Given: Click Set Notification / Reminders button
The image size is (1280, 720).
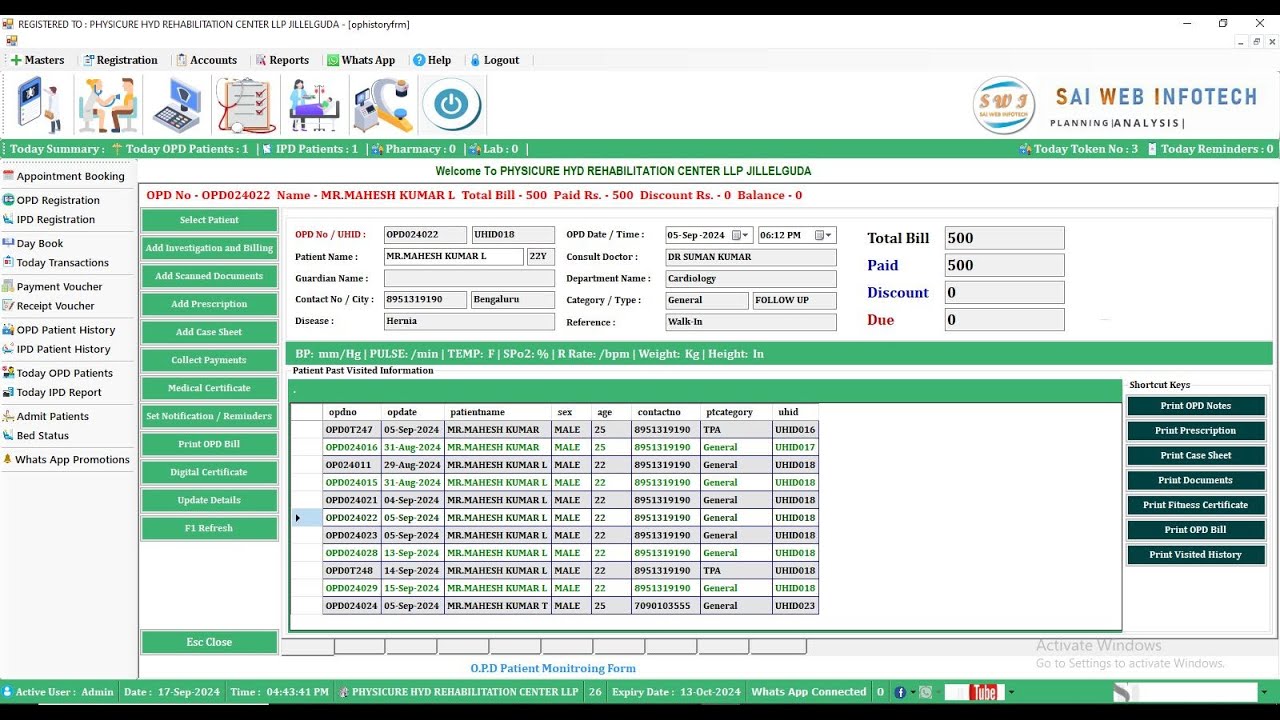Looking at the screenshot, I should (x=209, y=416).
